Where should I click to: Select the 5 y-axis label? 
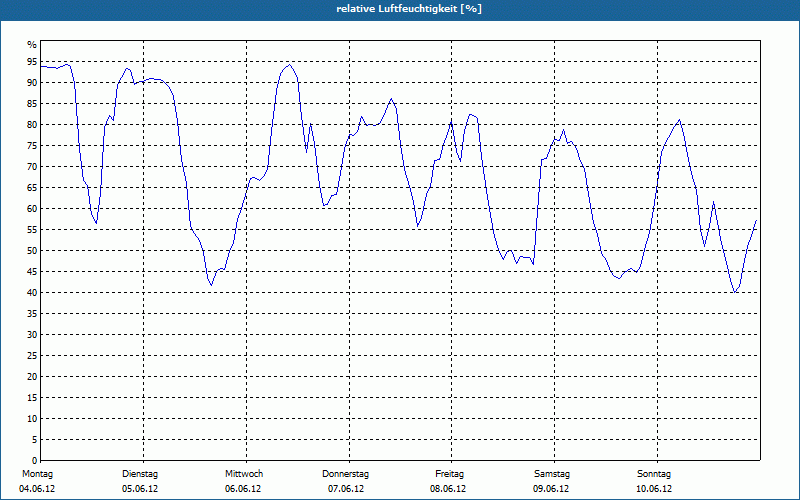34,440
